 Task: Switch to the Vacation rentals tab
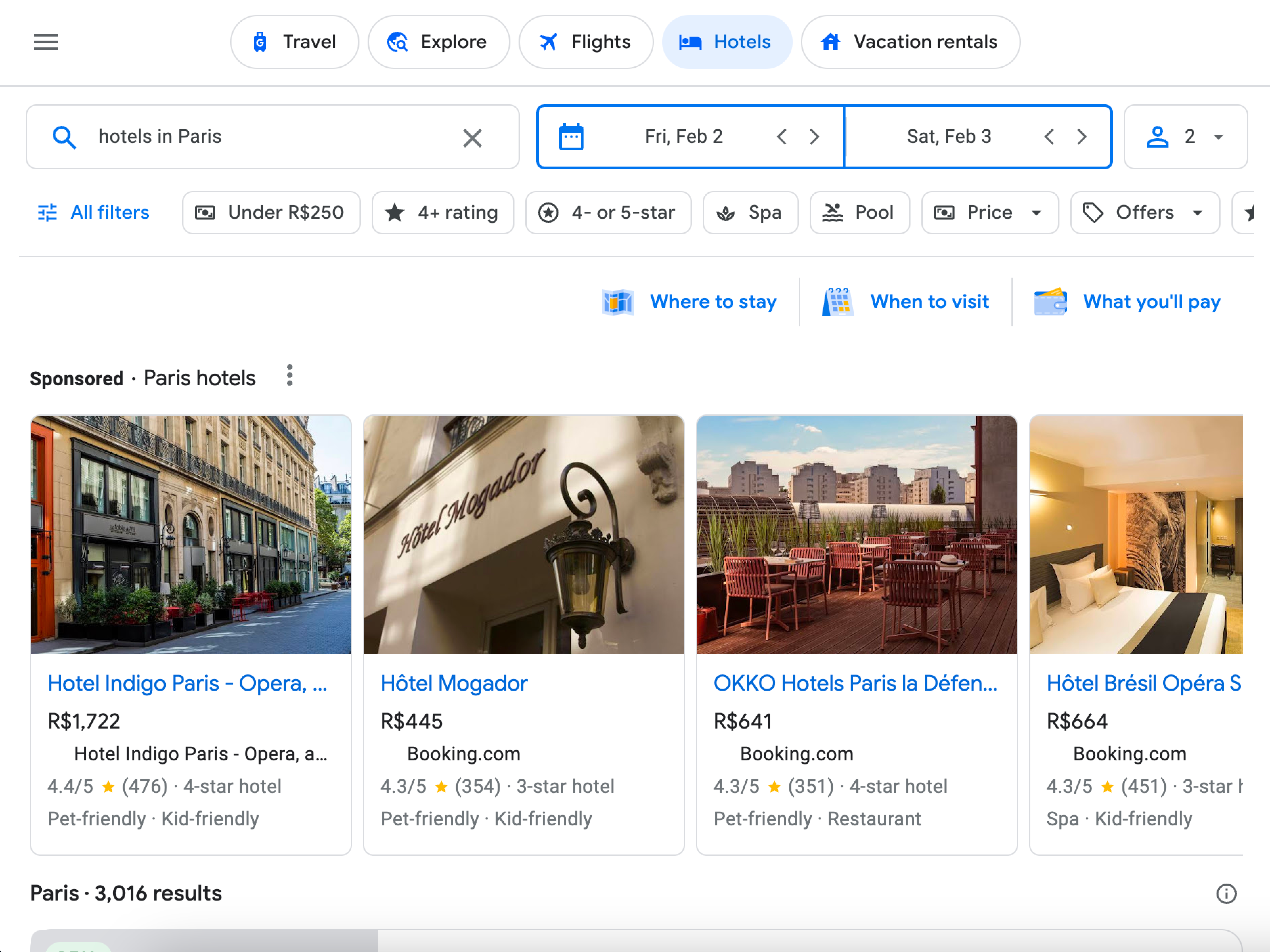pos(910,42)
